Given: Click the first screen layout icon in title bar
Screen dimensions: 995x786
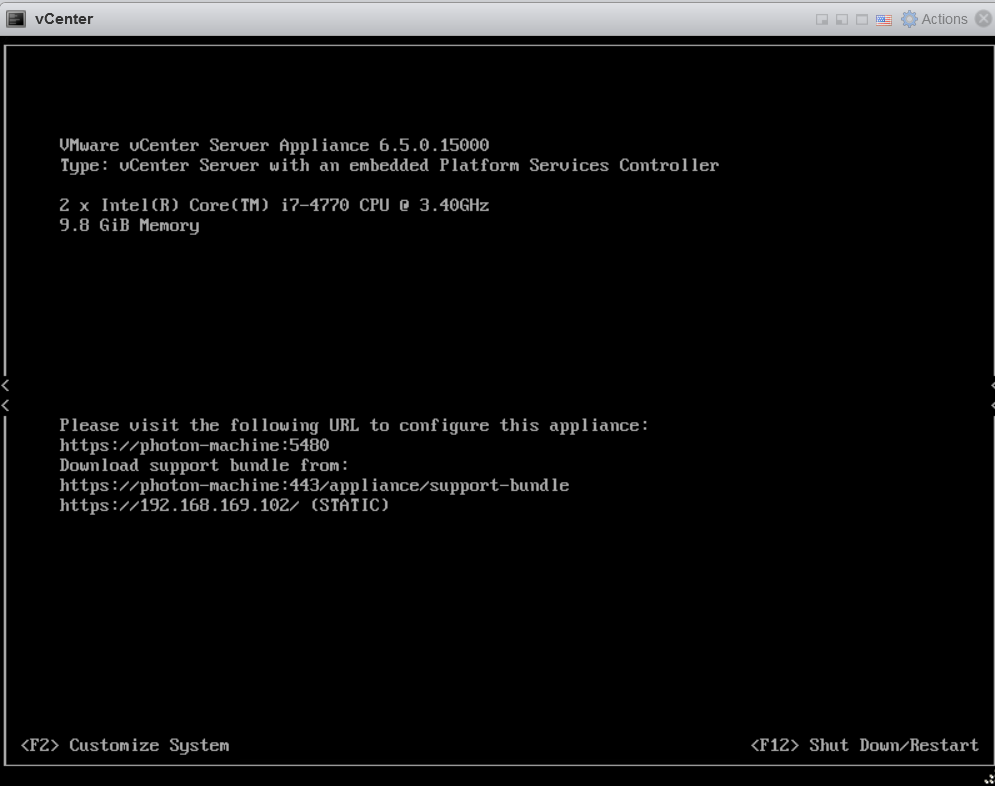Looking at the screenshot, I should tap(821, 19).
